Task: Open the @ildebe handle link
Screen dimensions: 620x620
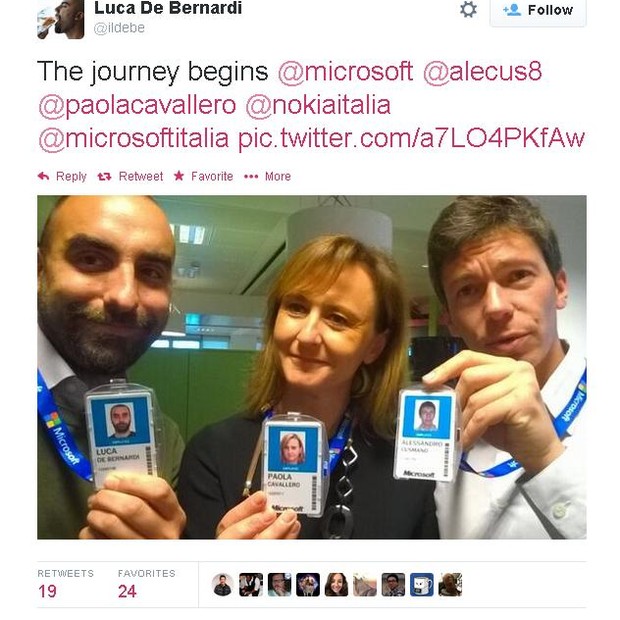Action: (119, 28)
